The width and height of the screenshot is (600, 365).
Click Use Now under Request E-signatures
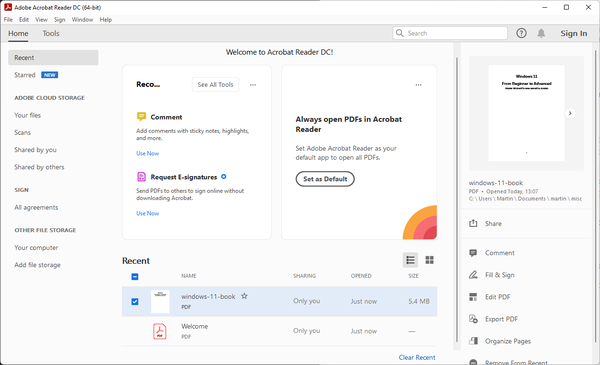[147, 213]
